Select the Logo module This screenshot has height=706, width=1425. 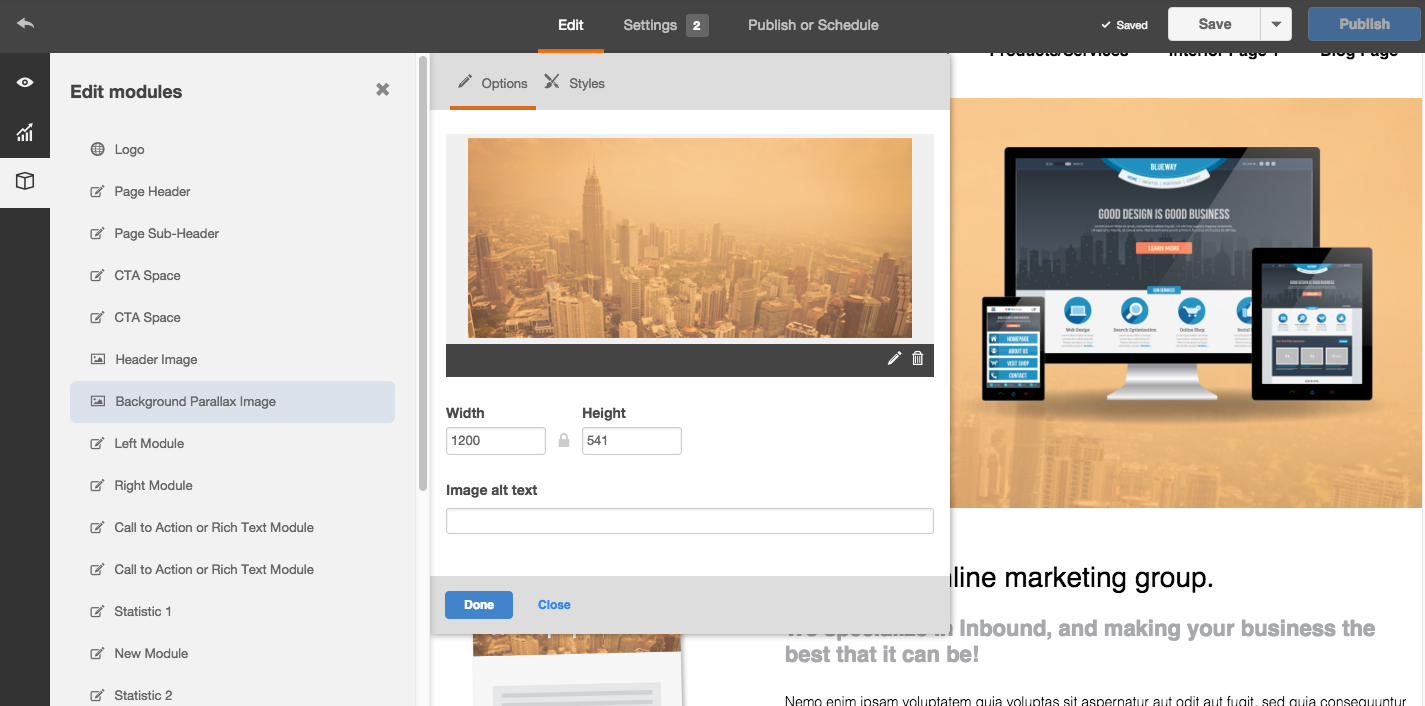point(129,149)
